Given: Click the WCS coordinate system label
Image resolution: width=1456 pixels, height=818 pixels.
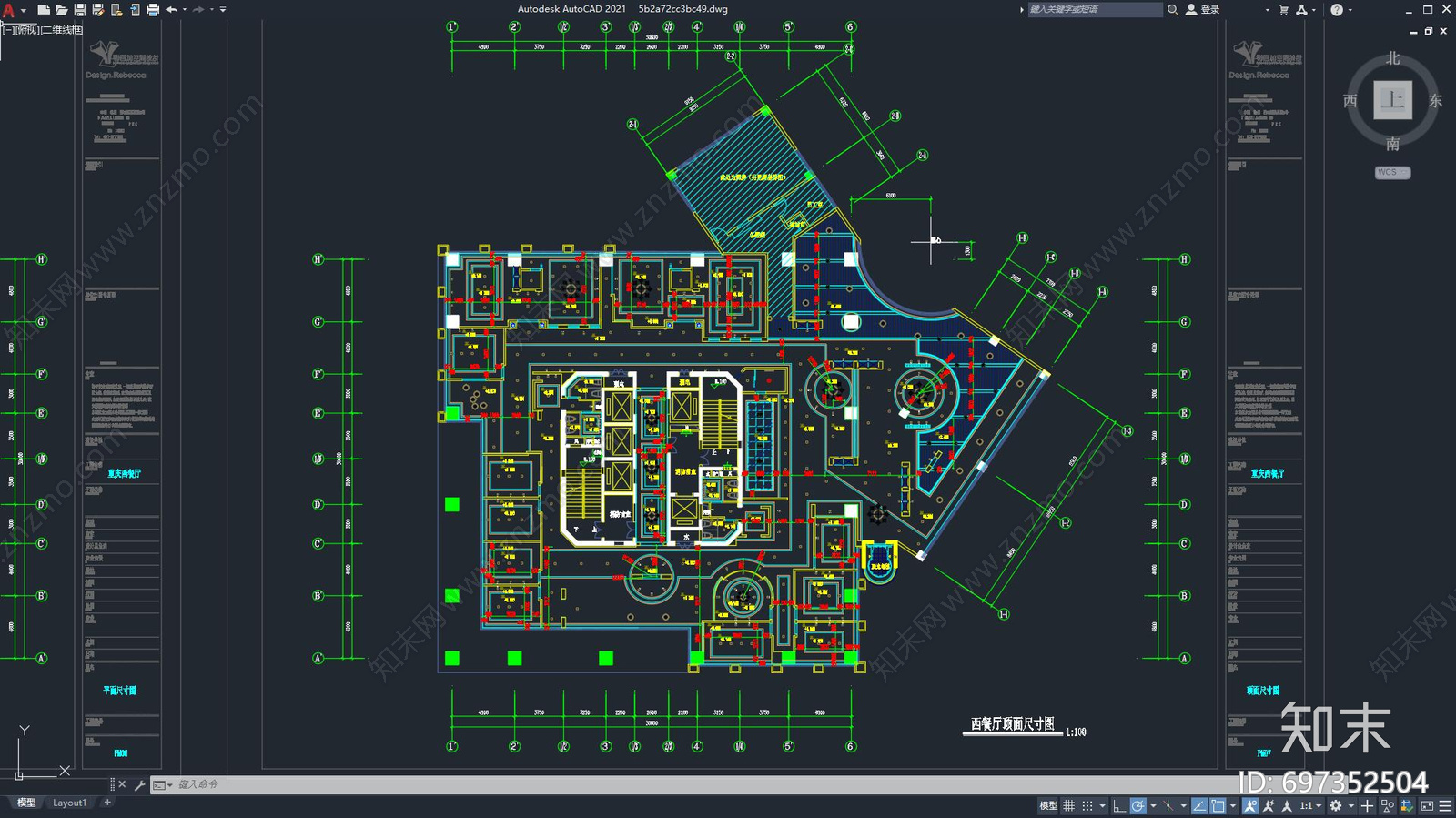Looking at the screenshot, I should (1392, 172).
